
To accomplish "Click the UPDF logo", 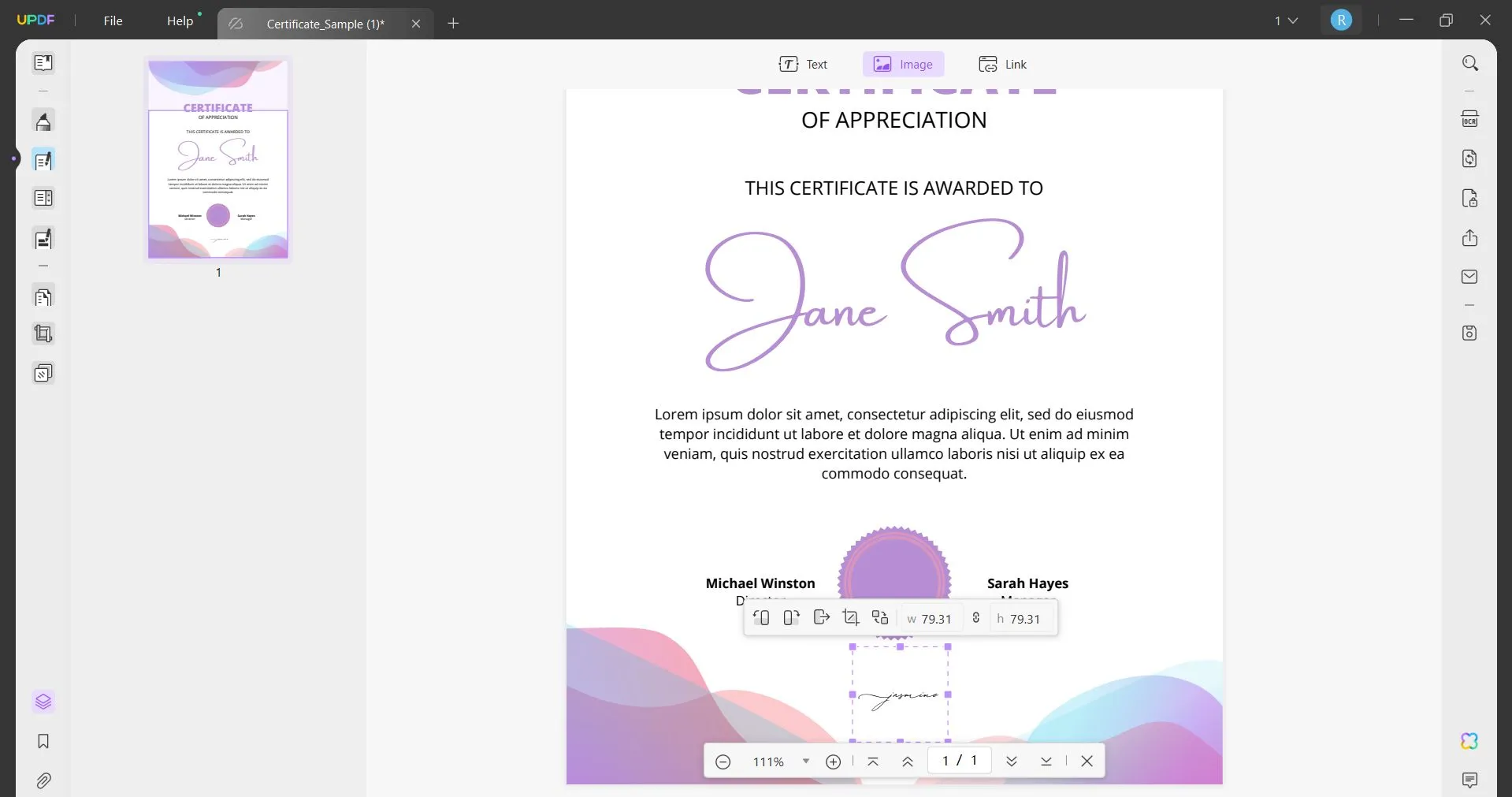I will point(35,20).
